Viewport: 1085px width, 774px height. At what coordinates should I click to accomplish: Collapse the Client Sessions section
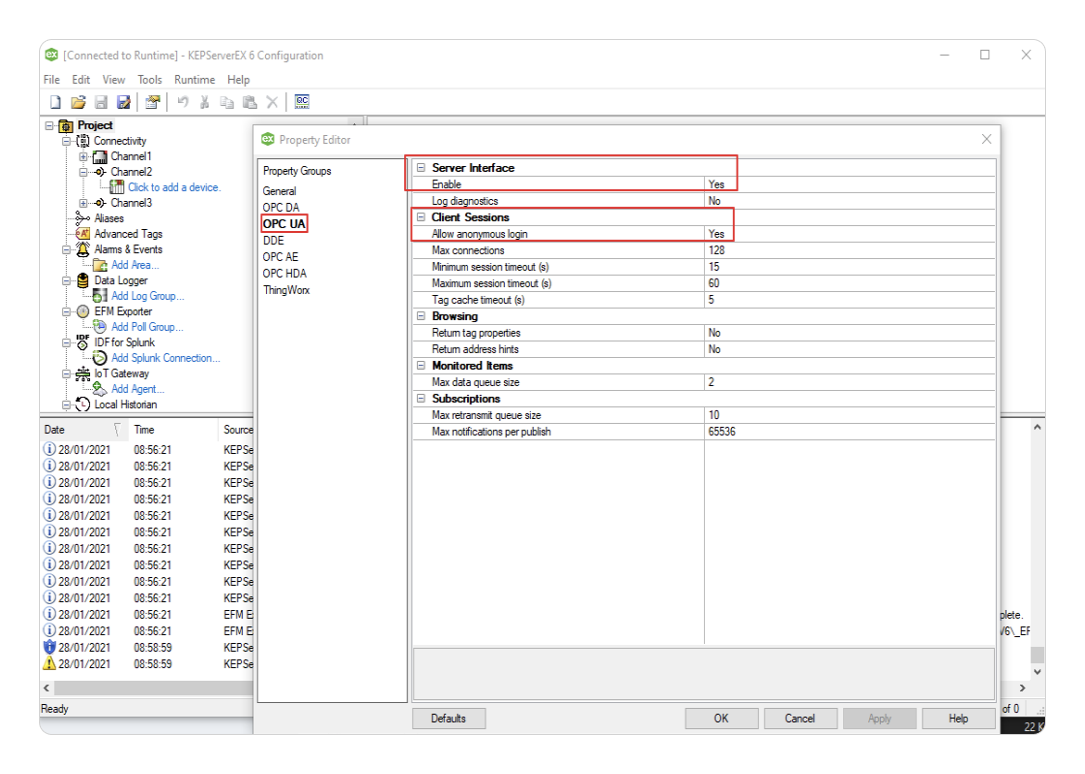(x=421, y=217)
